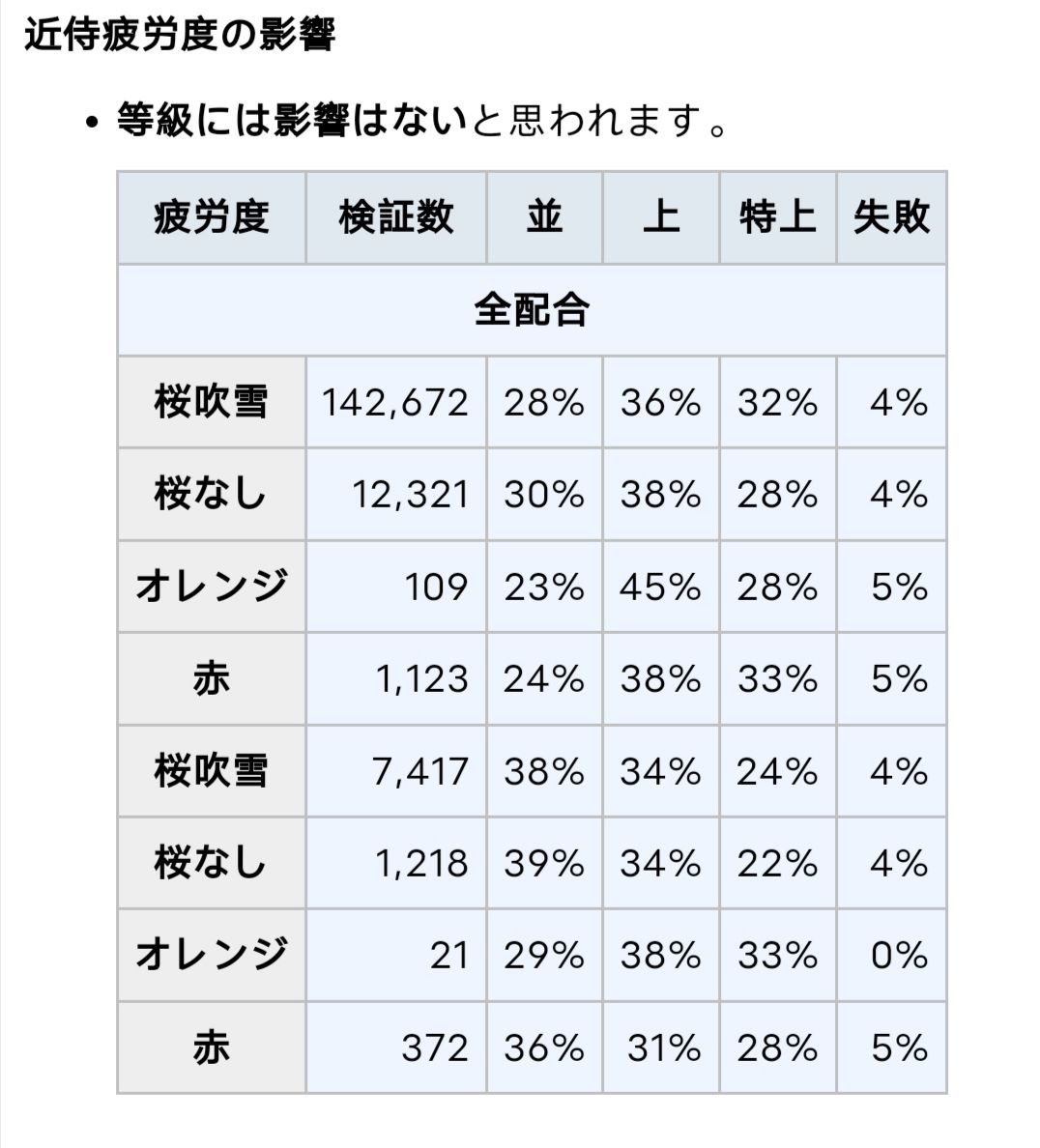
Task: Select the cell showing 12,321
Action: (x=410, y=495)
